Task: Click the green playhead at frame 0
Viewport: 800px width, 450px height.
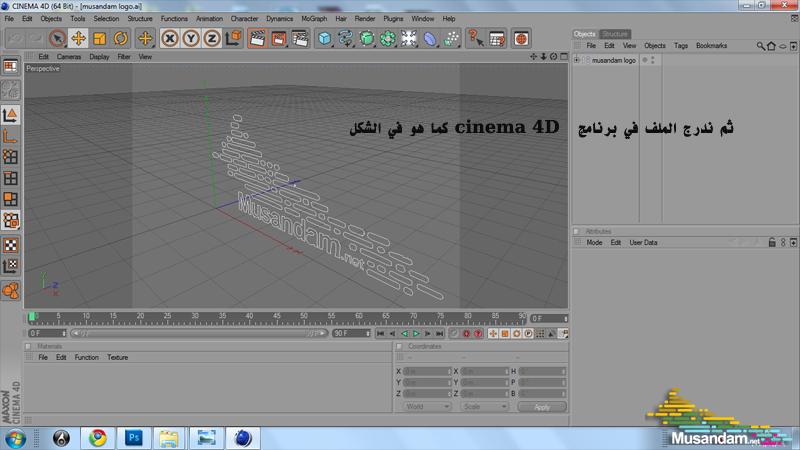Action: pyautogui.click(x=32, y=317)
